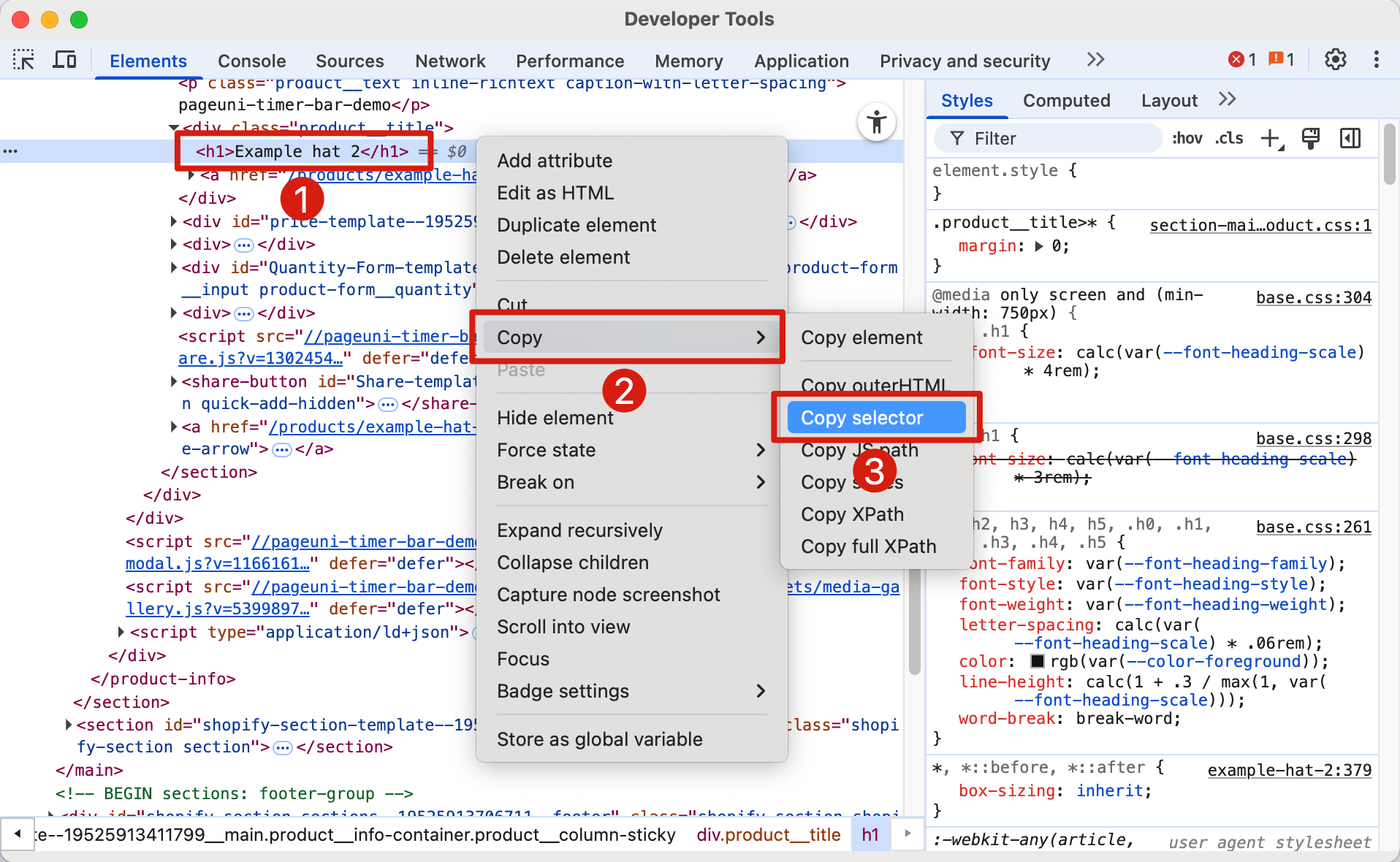Open the Performance tab
1400x862 pixels.
tap(570, 61)
